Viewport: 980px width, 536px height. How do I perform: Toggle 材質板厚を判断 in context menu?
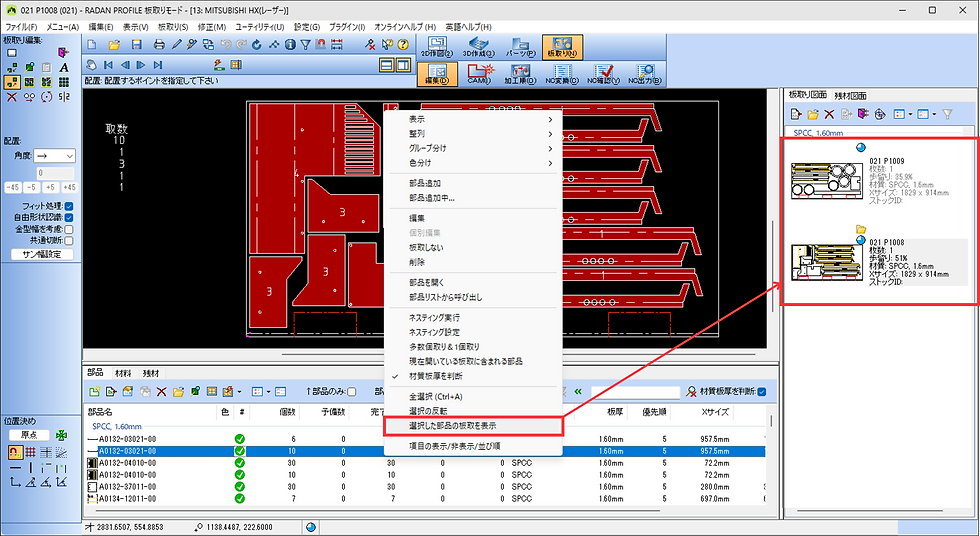click(436, 376)
